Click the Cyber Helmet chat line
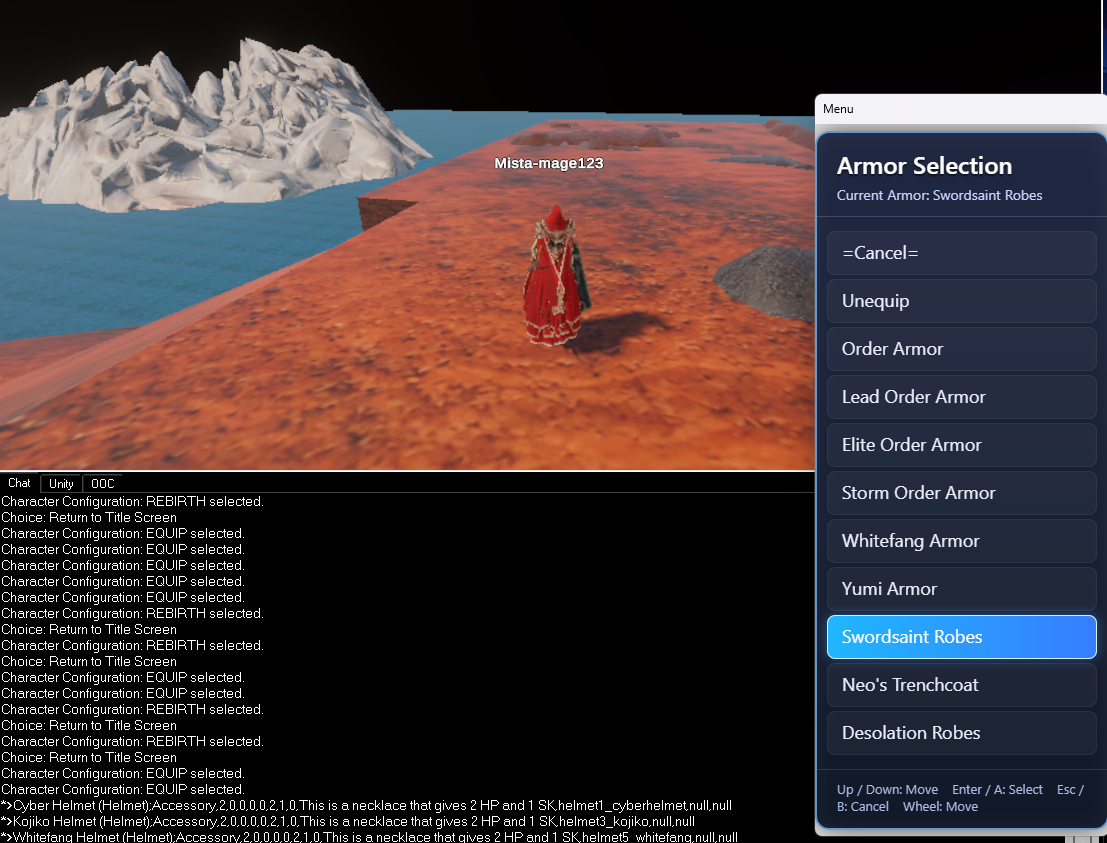 (x=366, y=806)
